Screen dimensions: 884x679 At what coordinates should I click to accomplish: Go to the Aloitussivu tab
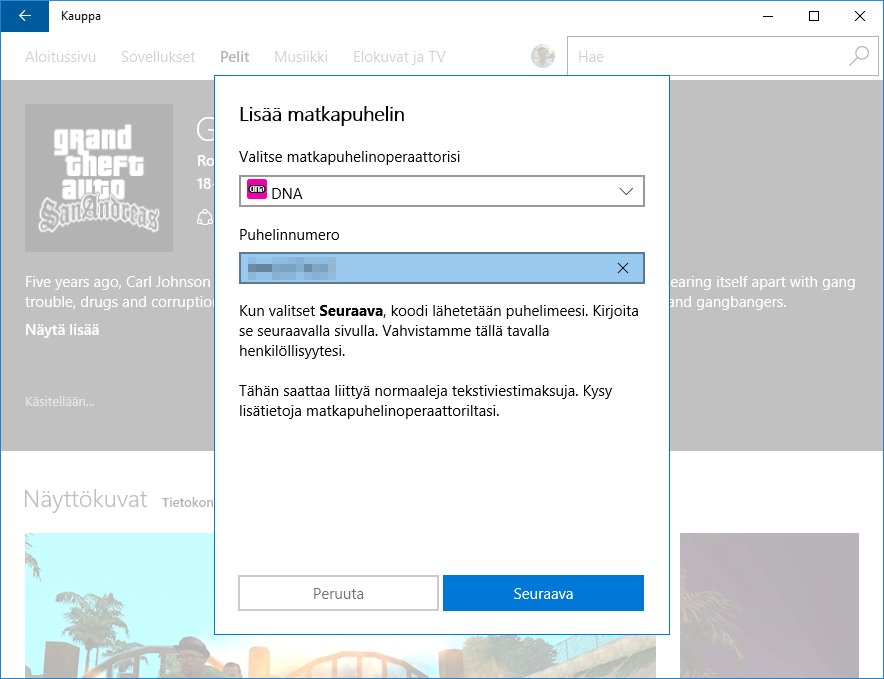click(61, 57)
